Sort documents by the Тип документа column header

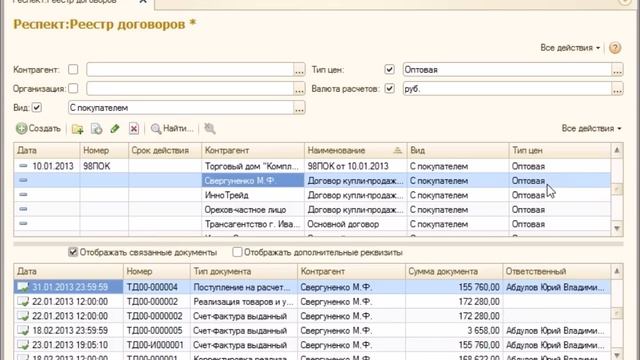click(244, 271)
